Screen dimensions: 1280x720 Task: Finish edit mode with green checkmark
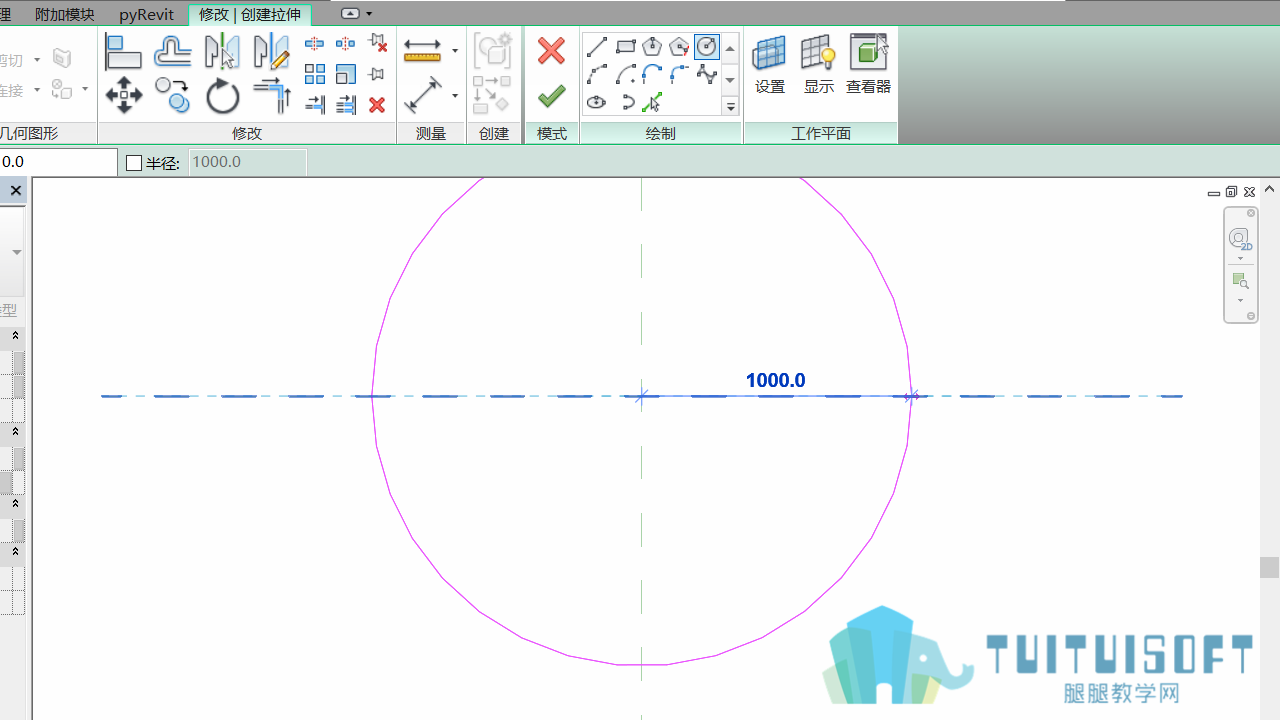point(551,96)
